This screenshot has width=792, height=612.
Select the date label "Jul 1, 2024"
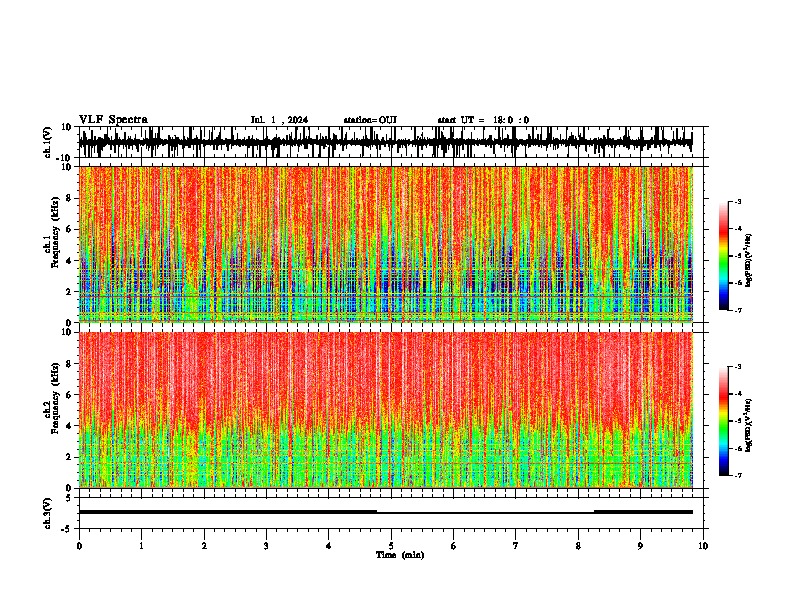[279, 120]
